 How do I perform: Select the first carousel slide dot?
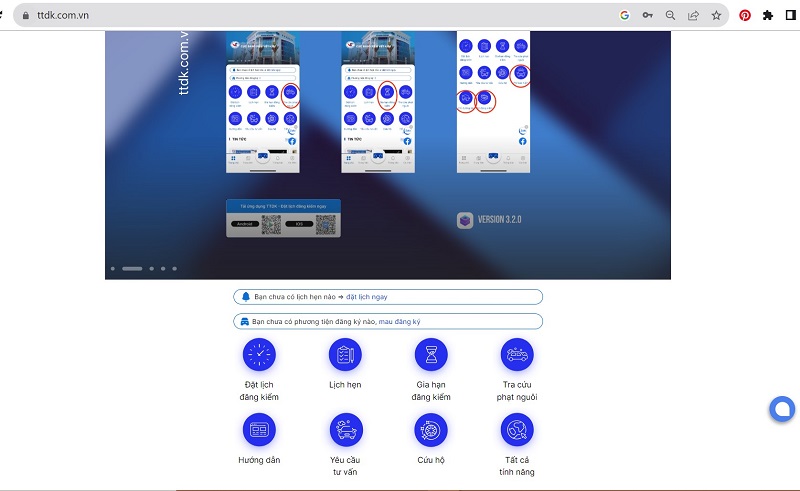(112, 268)
